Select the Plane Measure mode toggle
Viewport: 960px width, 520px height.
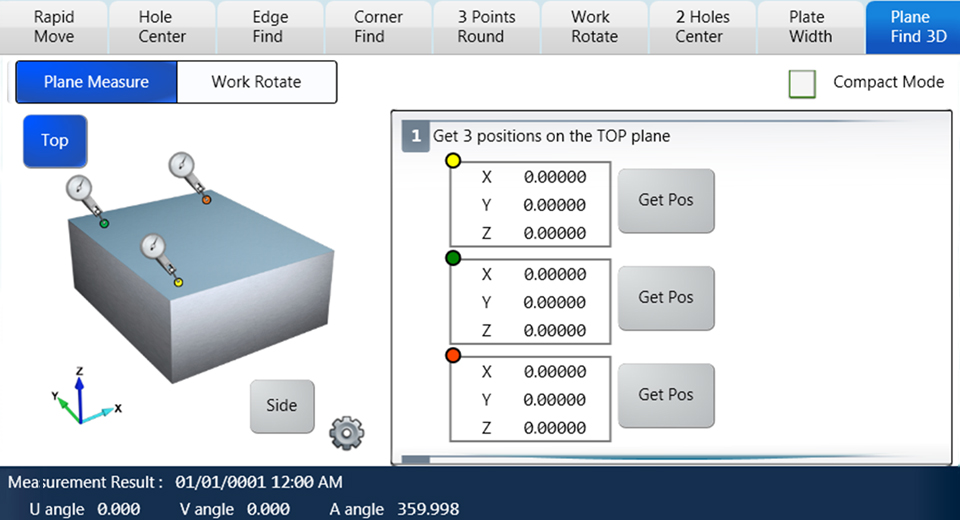(x=96, y=82)
